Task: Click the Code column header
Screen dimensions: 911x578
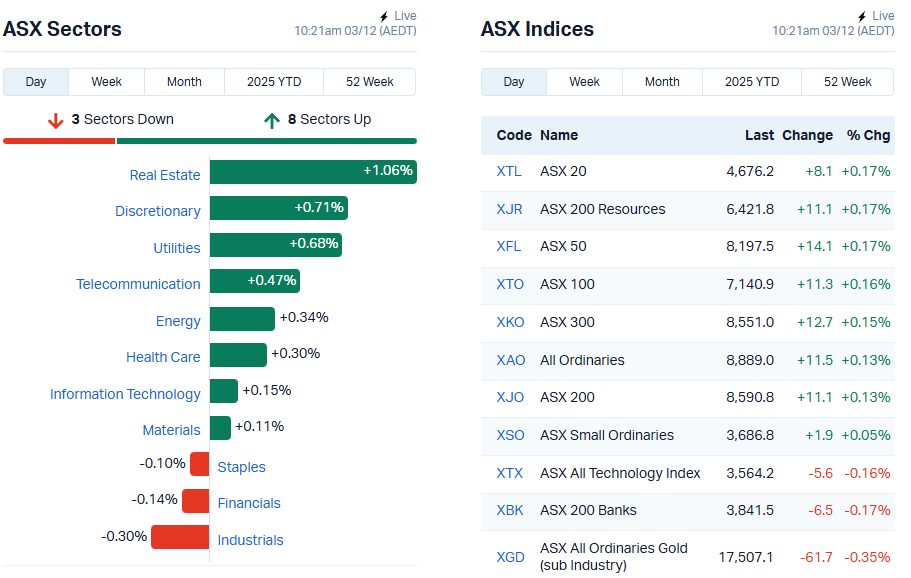Action: click(x=514, y=135)
